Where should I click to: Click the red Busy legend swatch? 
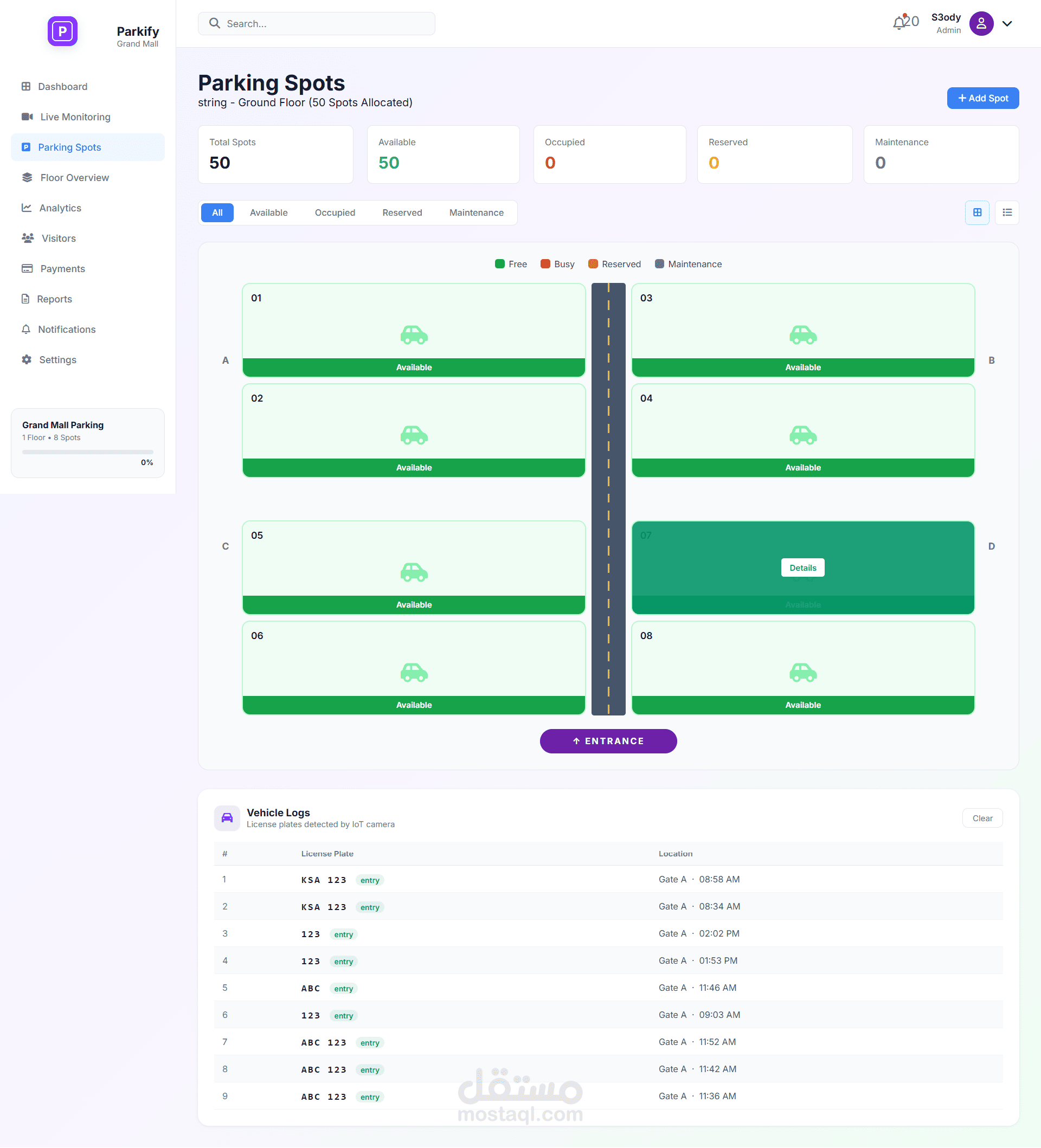[545, 263]
